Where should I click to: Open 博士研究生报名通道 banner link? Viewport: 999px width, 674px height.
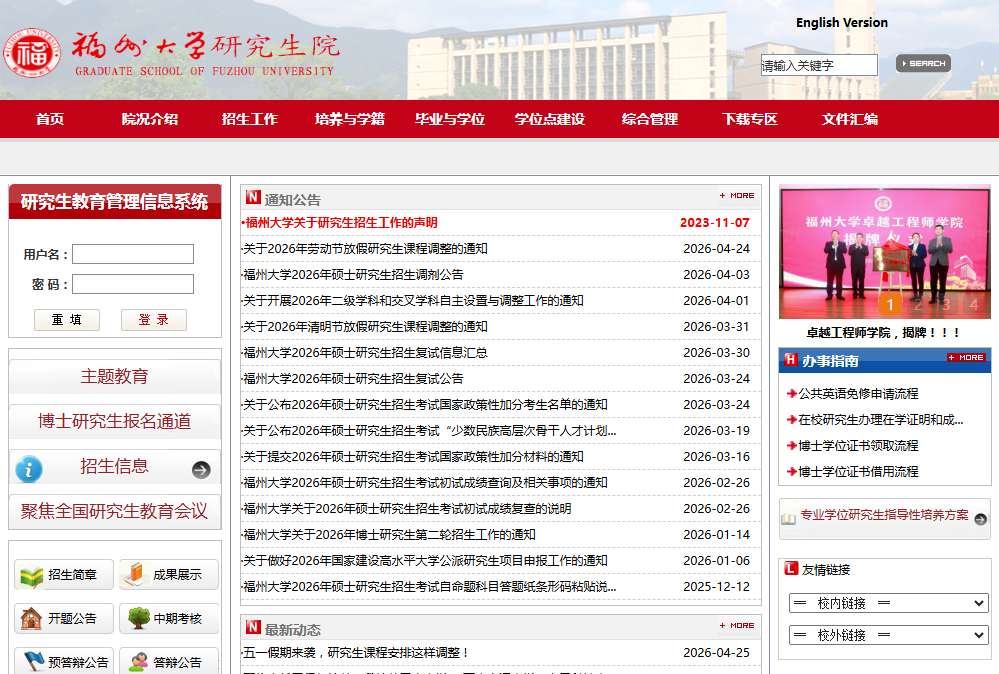pos(115,421)
